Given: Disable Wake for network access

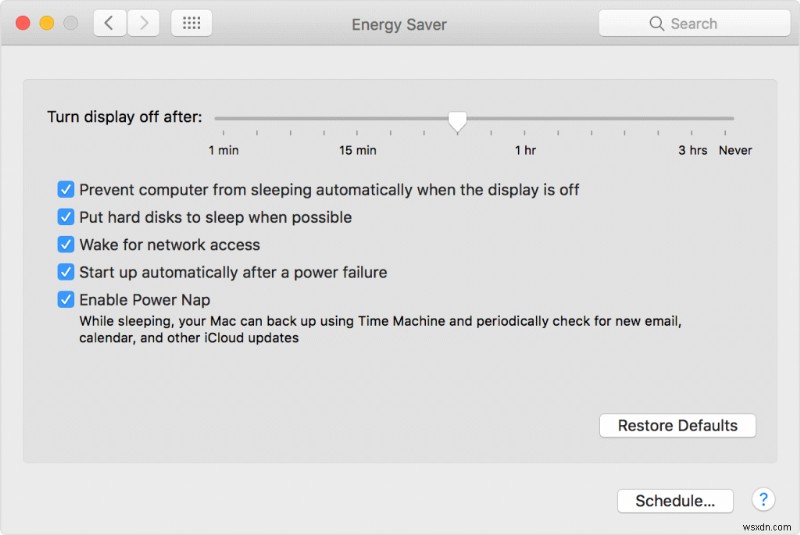Looking at the screenshot, I should 65,245.
